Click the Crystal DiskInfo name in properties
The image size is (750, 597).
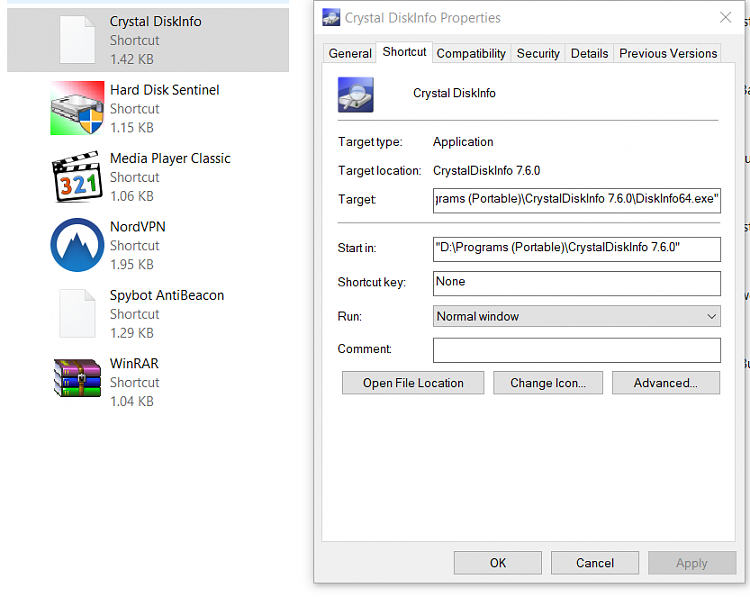454,93
